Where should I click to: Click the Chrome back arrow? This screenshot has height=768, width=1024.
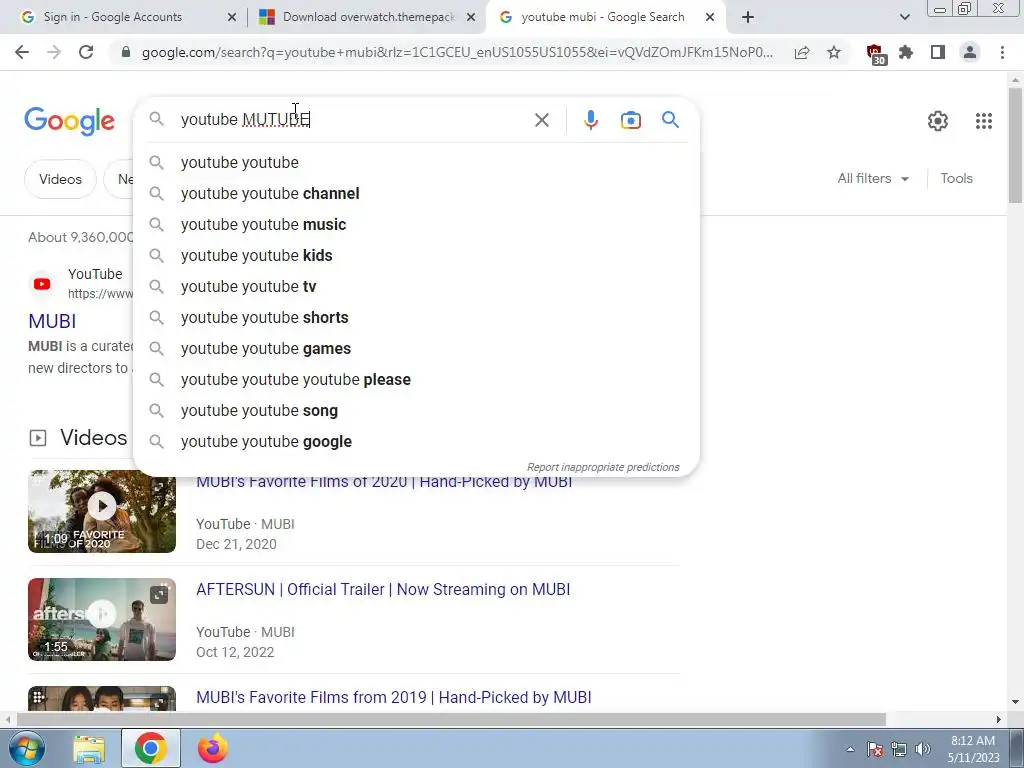(x=22, y=52)
